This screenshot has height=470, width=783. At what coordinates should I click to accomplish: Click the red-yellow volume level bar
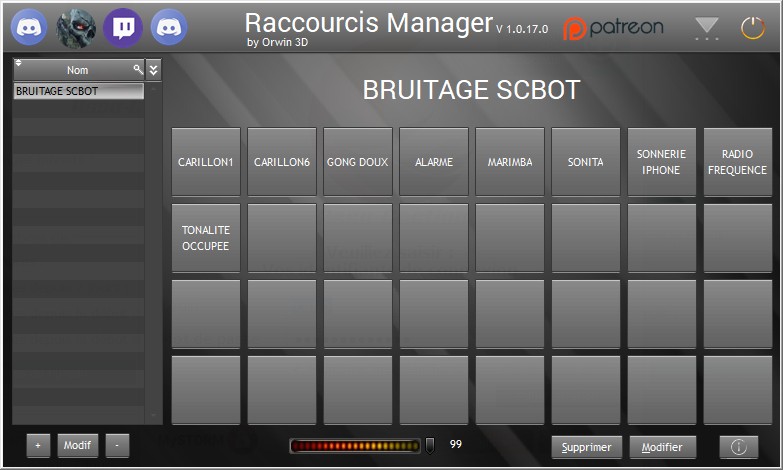(x=355, y=446)
